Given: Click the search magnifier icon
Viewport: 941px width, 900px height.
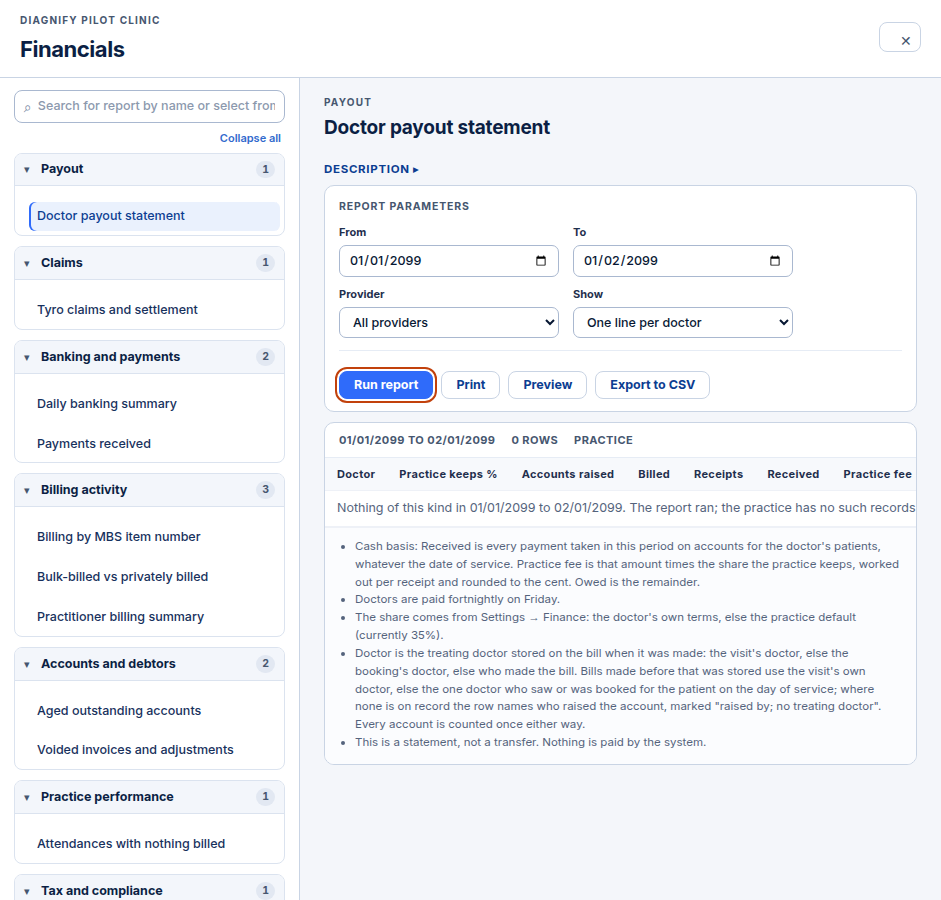Looking at the screenshot, I should (27, 107).
